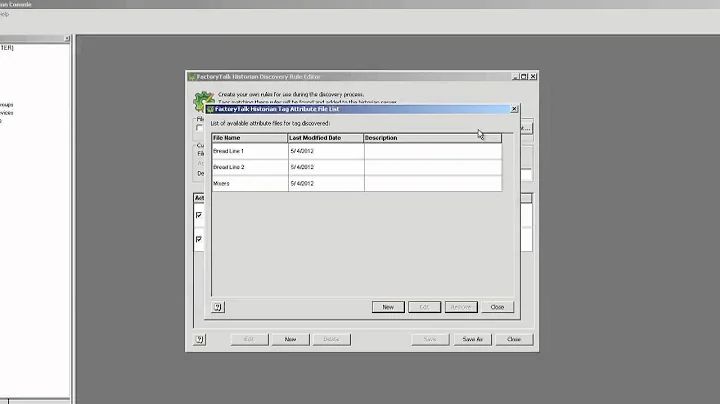Select the Bread Line 2 file row
This screenshot has height=404, width=720.
click(357, 167)
